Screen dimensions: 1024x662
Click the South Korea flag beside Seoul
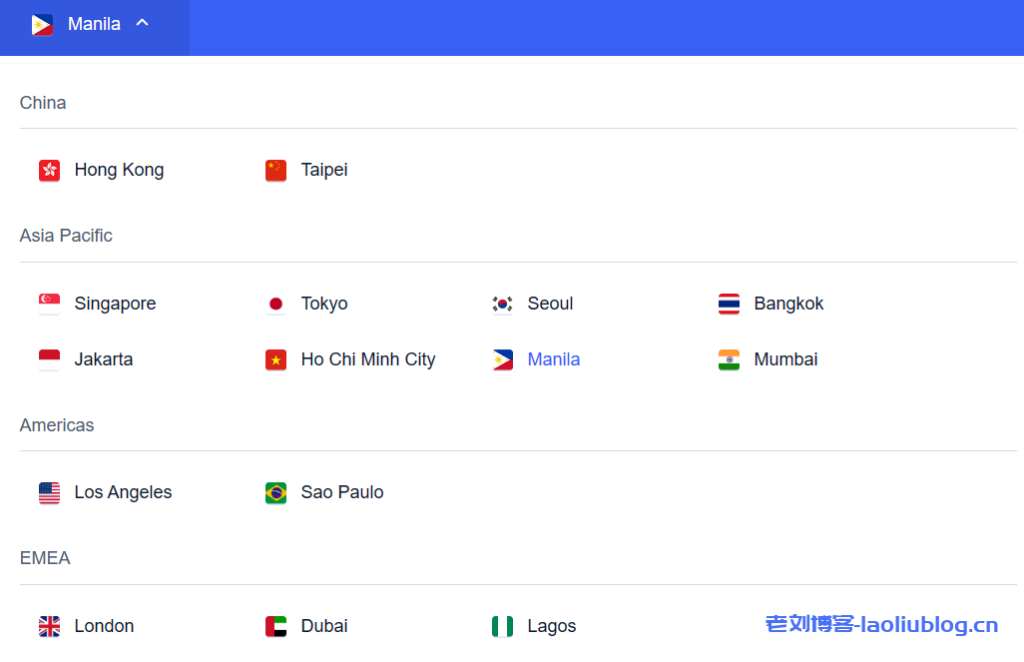tap(502, 304)
